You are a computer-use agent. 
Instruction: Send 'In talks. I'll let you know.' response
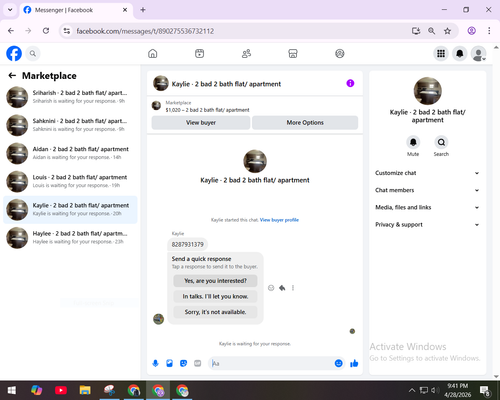(215, 296)
